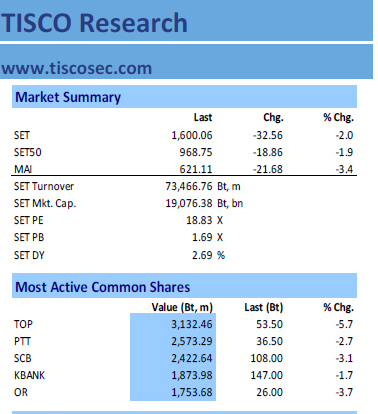
Task: Select the KBANK last price 147.00
Action: click(266, 375)
